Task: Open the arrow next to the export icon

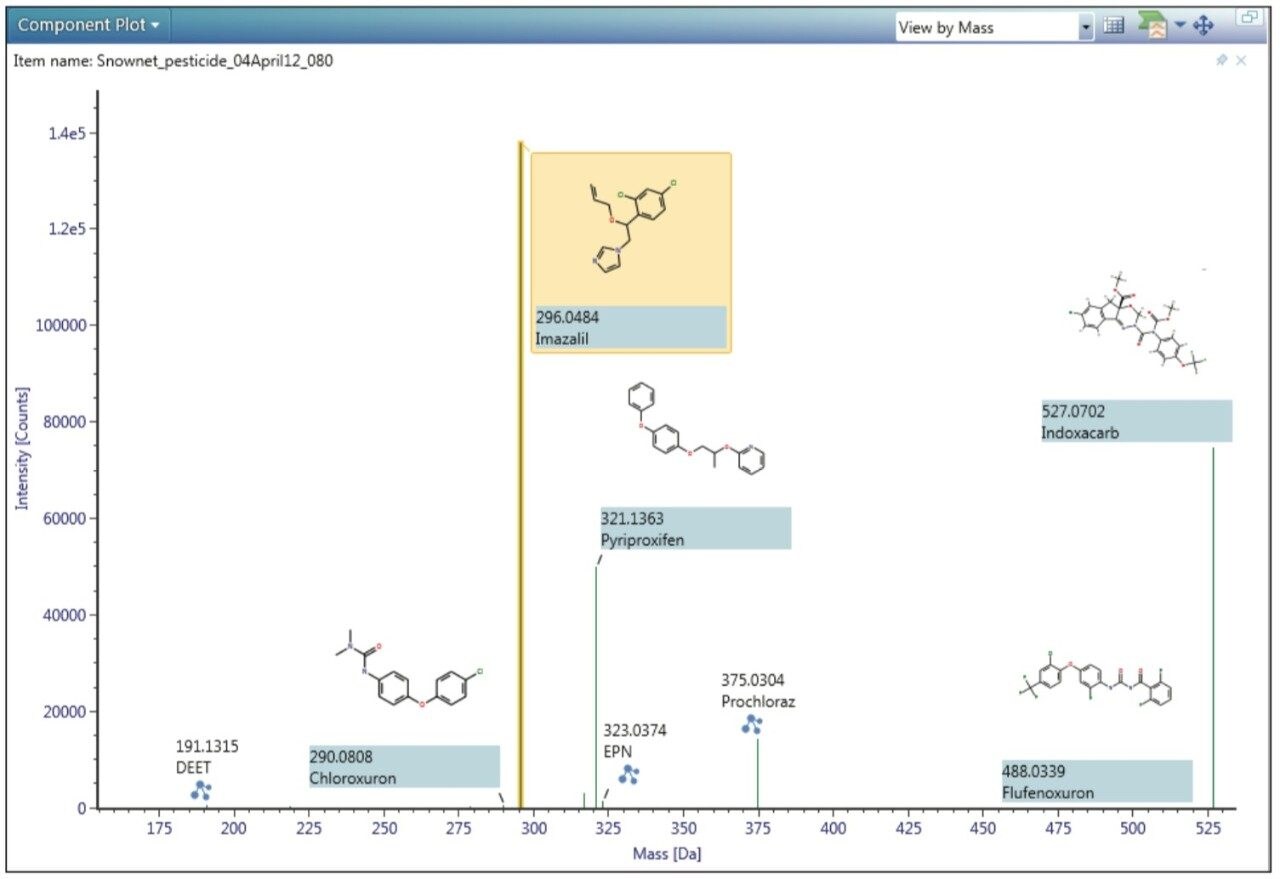Action: 1180,27
